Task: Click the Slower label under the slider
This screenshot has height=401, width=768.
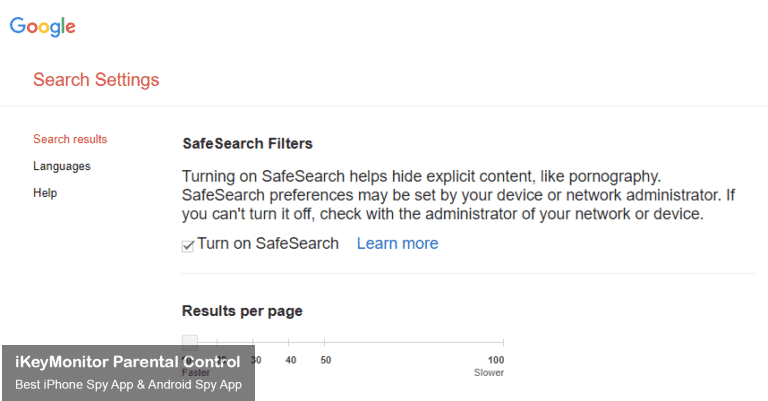Action: 489,373
